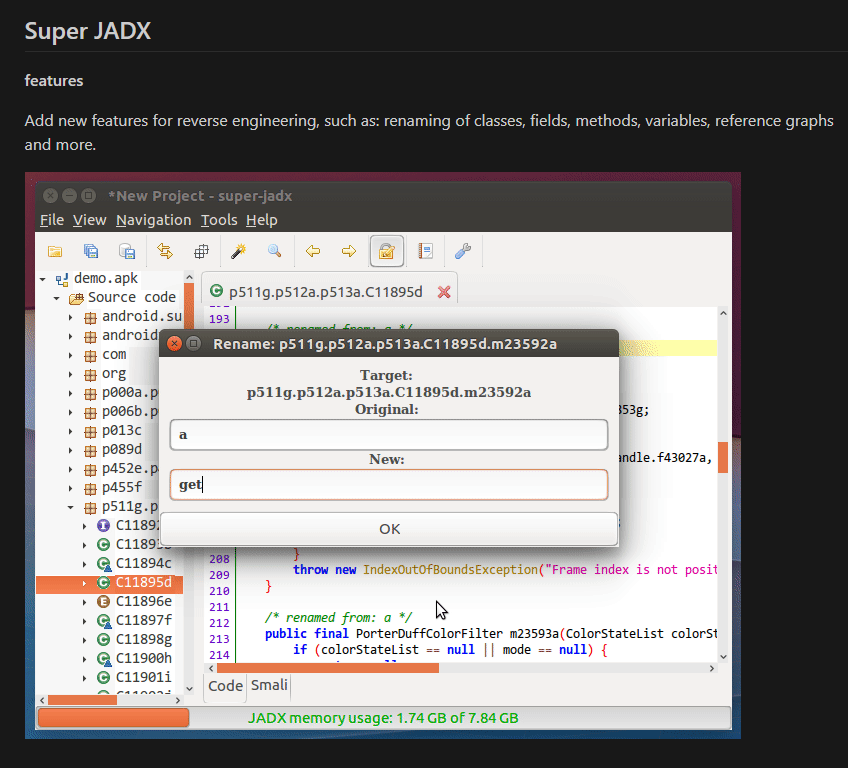The height and width of the screenshot is (768, 848).
Task: Collapse the Source code tree node
Action: 56,299
